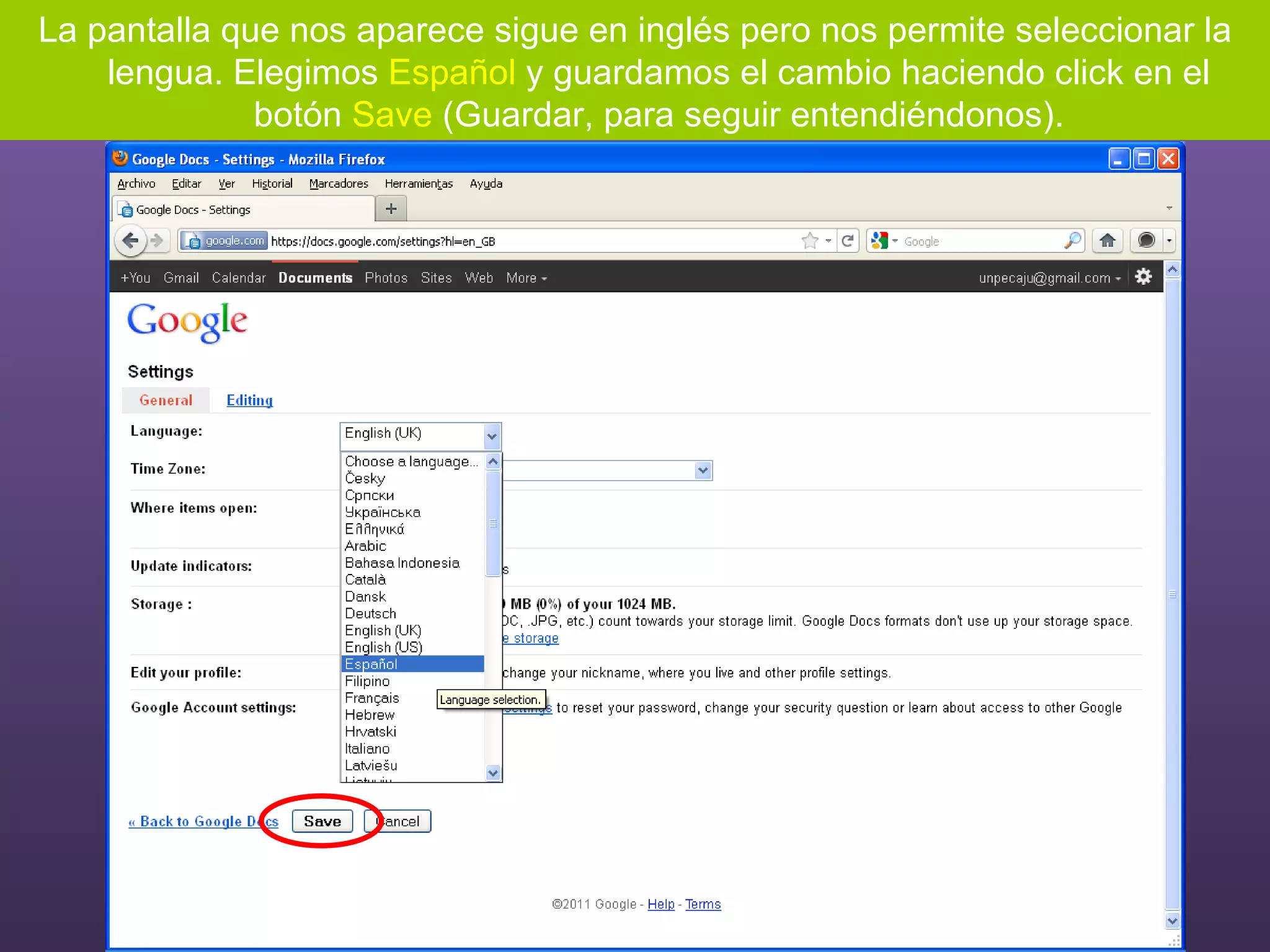Open the Historial menu
This screenshot has width=1270, height=952.
pos(272,183)
